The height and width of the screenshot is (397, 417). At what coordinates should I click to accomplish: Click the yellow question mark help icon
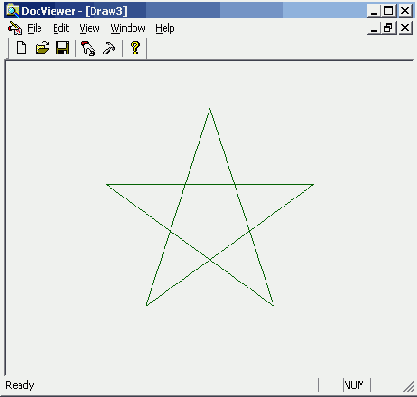135,48
